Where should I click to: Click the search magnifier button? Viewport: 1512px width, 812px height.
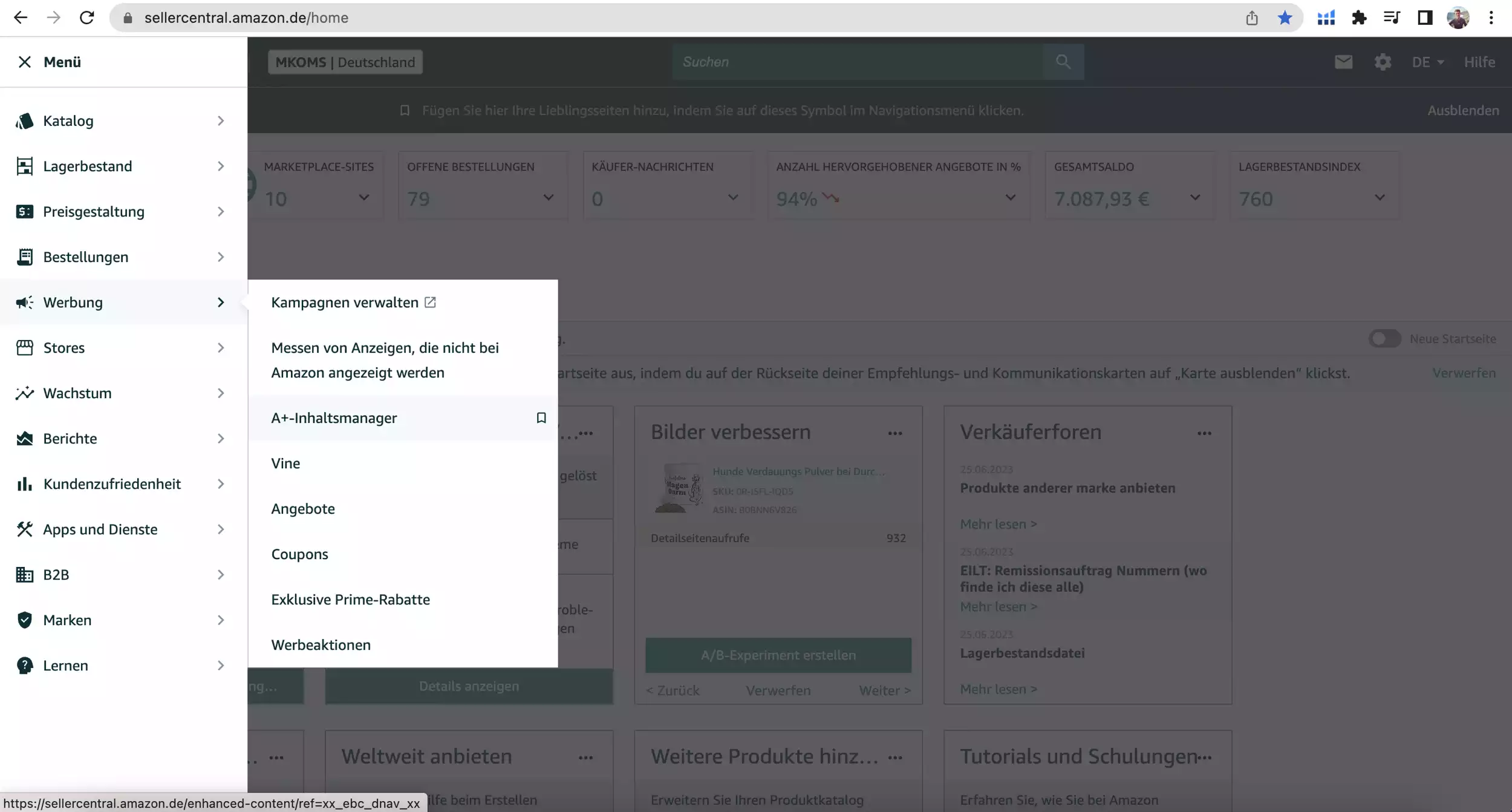tap(1063, 62)
